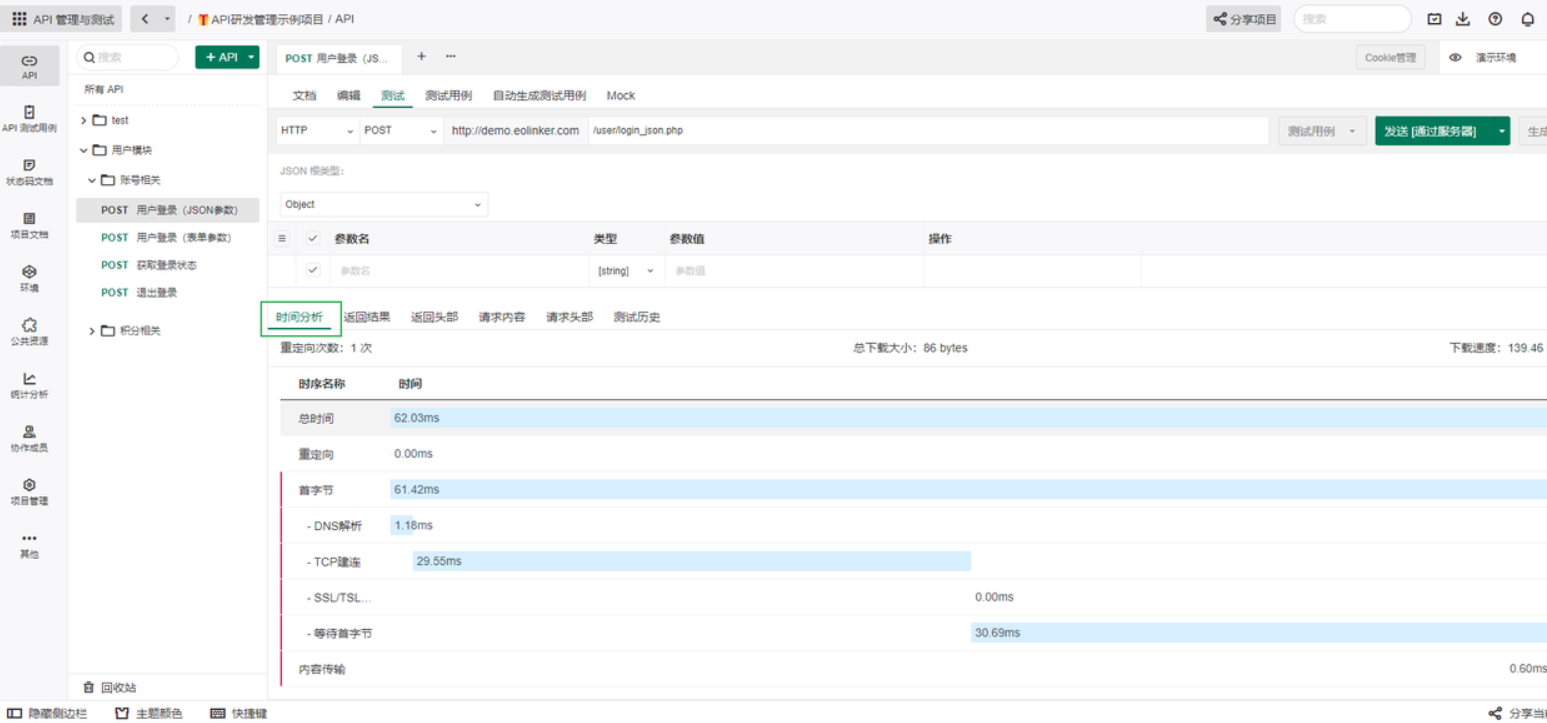The height and width of the screenshot is (723, 1547).
Task: Open the arrow beside 发送 button
Action: [1501, 131]
